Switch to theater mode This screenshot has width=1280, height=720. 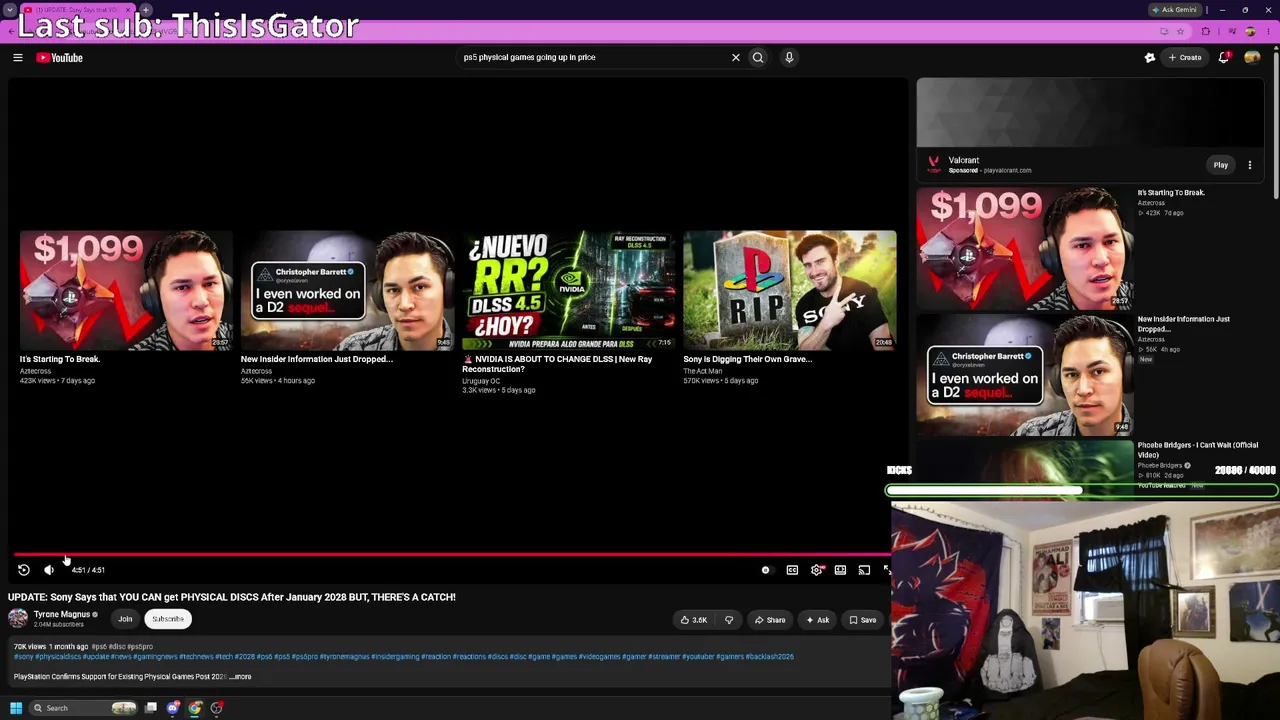[x=840, y=570]
